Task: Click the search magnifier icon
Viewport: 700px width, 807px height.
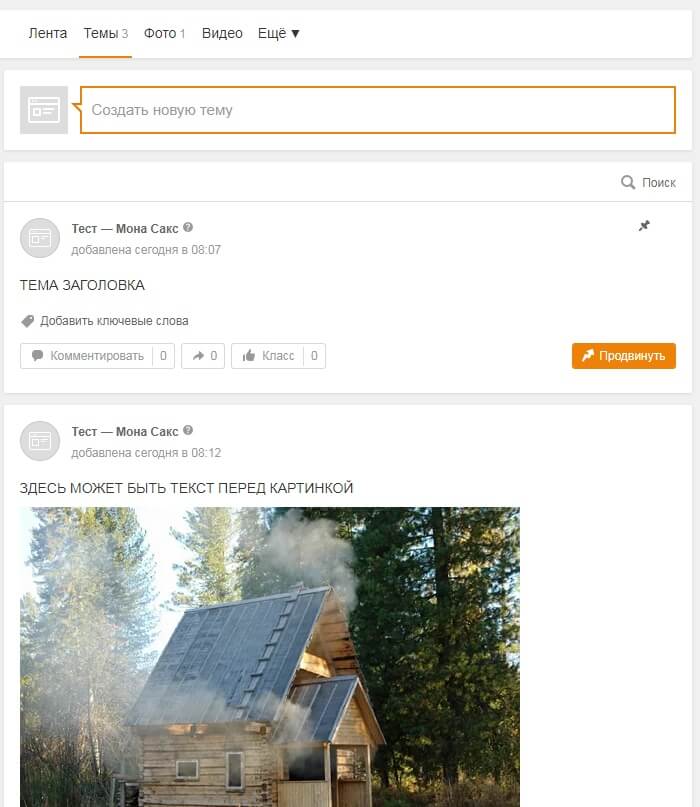Action: [x=627, y=182]
